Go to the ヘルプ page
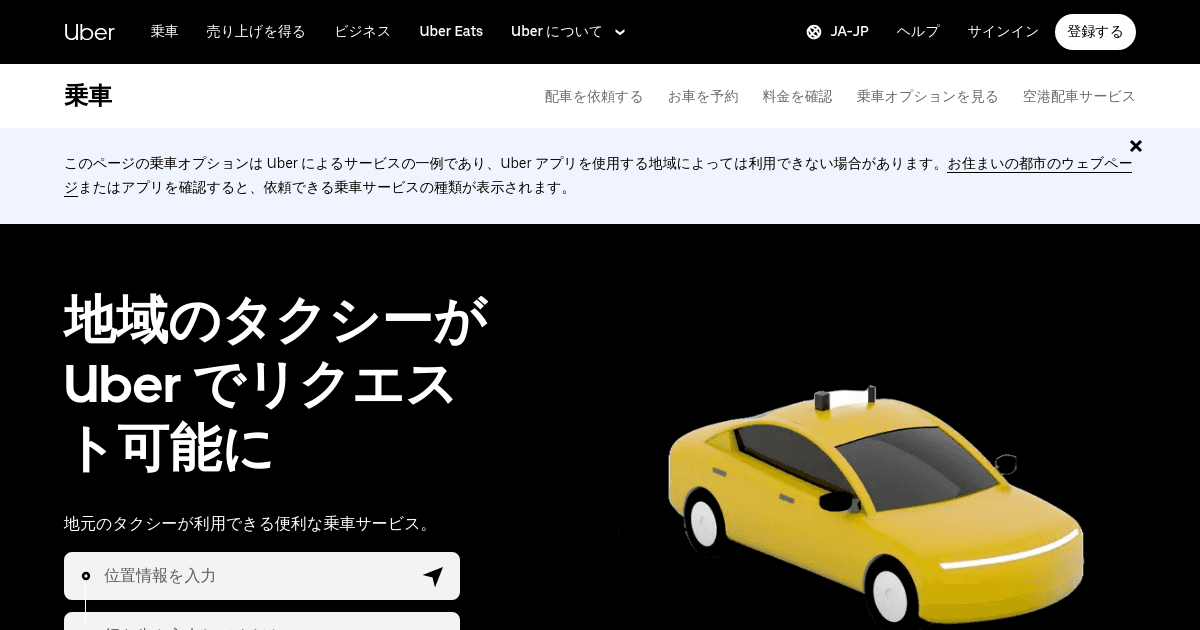The width and height of the screenshot is (1200, 630). pos(917,31)
